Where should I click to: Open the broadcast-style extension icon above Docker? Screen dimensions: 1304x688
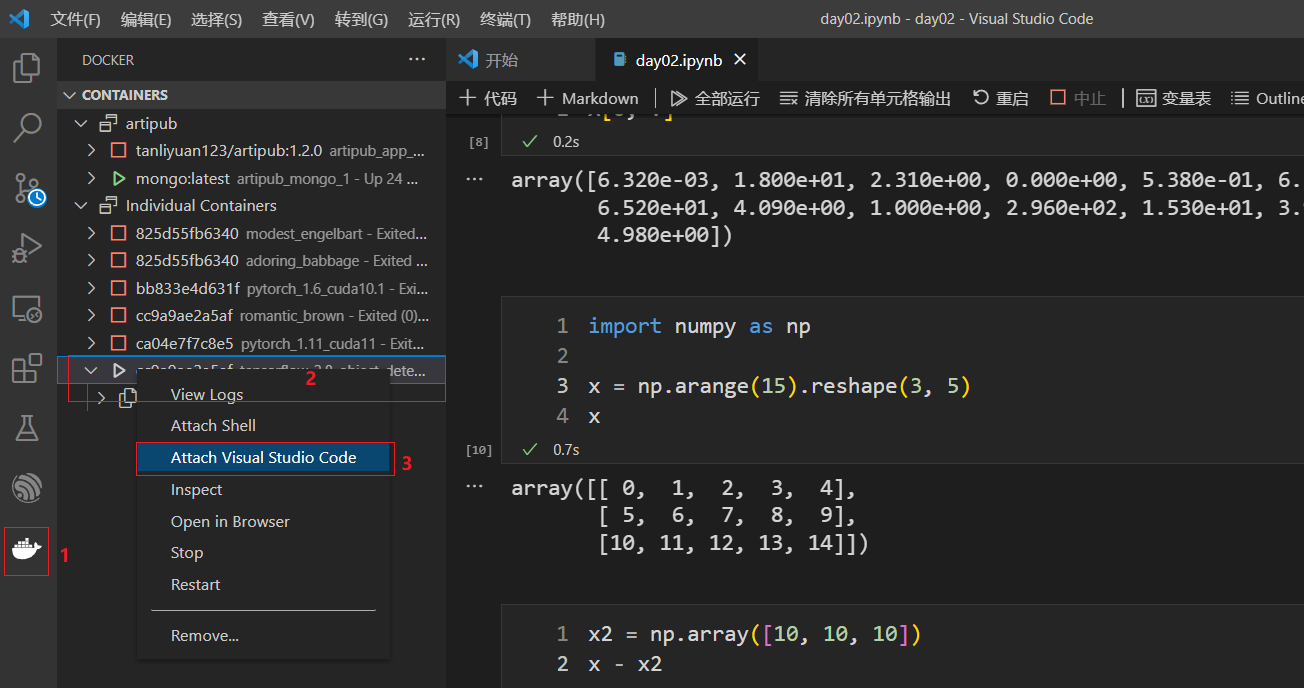[x=26, y=488]
